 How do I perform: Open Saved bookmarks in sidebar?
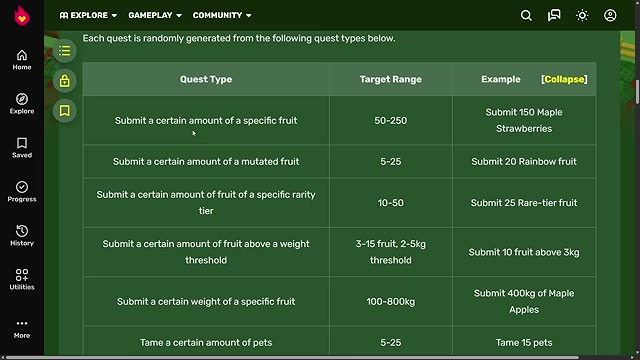pos(22,147)
